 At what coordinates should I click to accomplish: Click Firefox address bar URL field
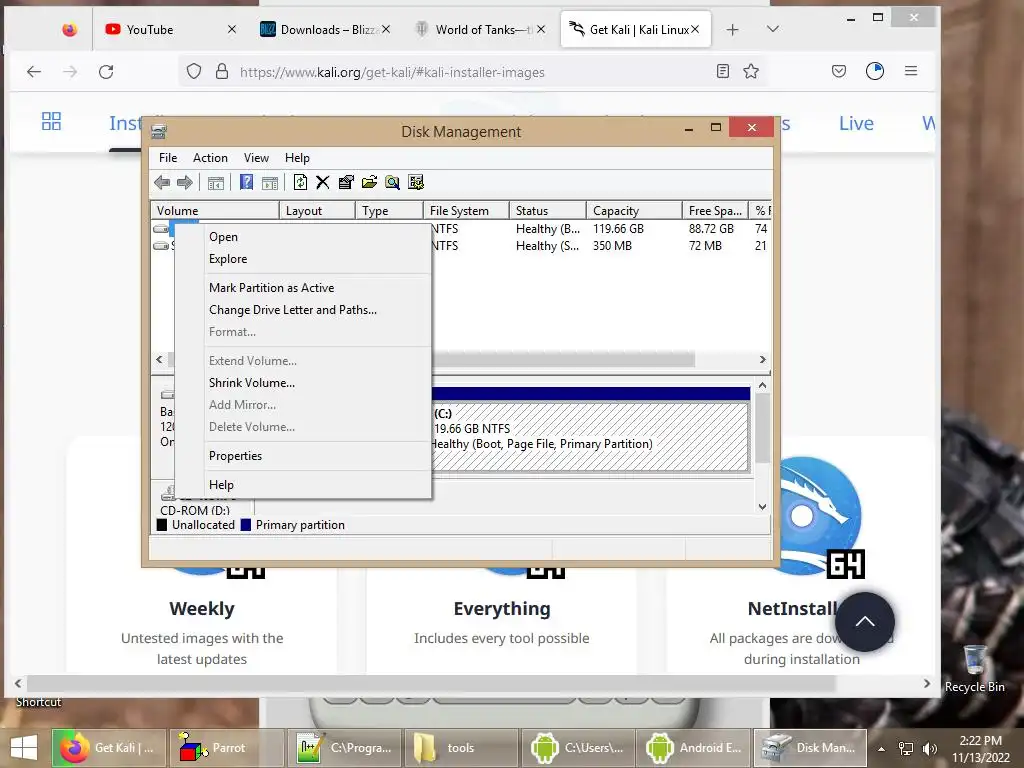[x=473, y=72]
